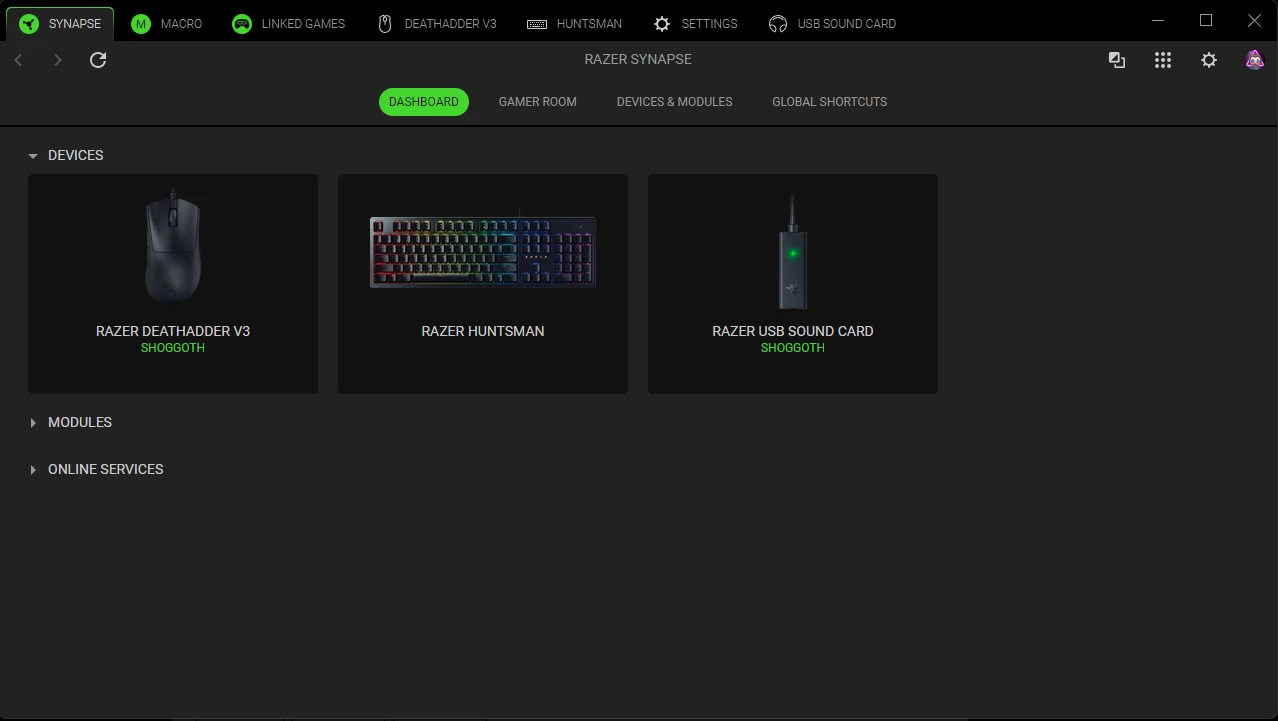The height and width of the screenshot is (721, 1278).
Task: Click the Huntsman keyboard image
Action: pos(483,250)
